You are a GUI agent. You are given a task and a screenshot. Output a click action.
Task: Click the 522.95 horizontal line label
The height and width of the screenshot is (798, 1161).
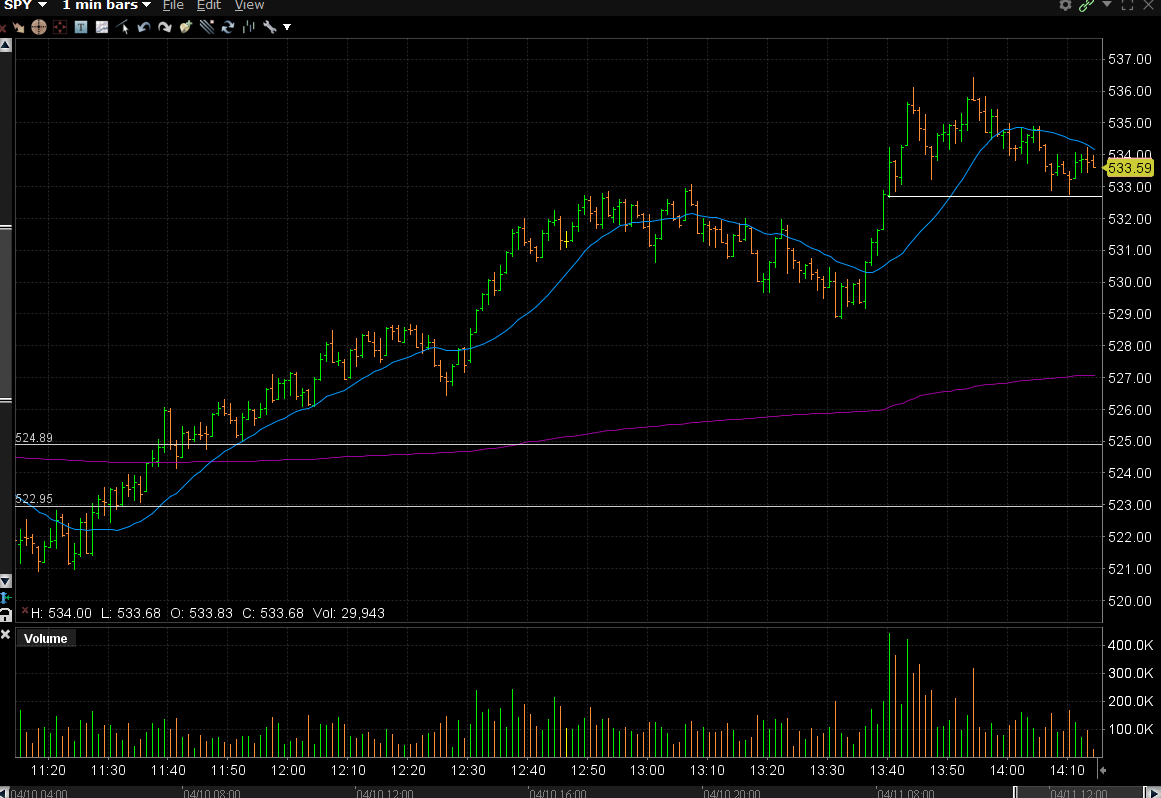pos(34,499)
